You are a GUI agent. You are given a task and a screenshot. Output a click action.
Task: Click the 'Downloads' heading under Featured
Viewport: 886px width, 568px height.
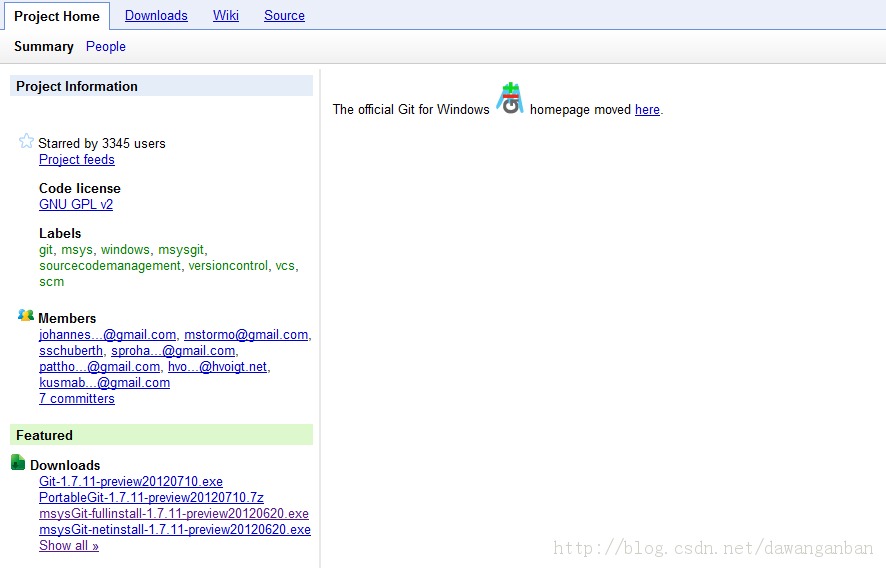[65, 465]
